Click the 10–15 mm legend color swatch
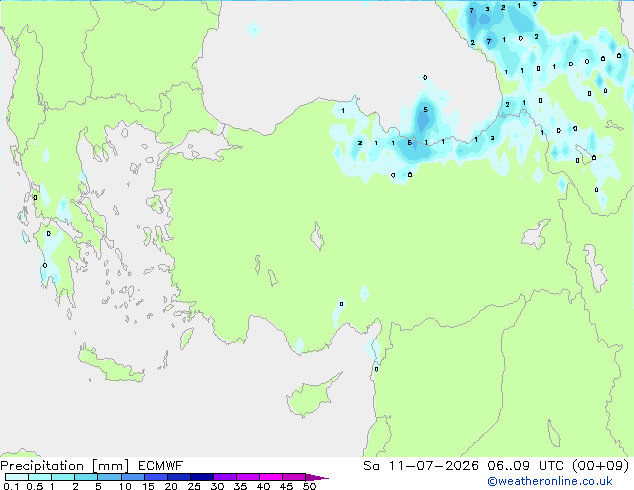 coord(132,477)
